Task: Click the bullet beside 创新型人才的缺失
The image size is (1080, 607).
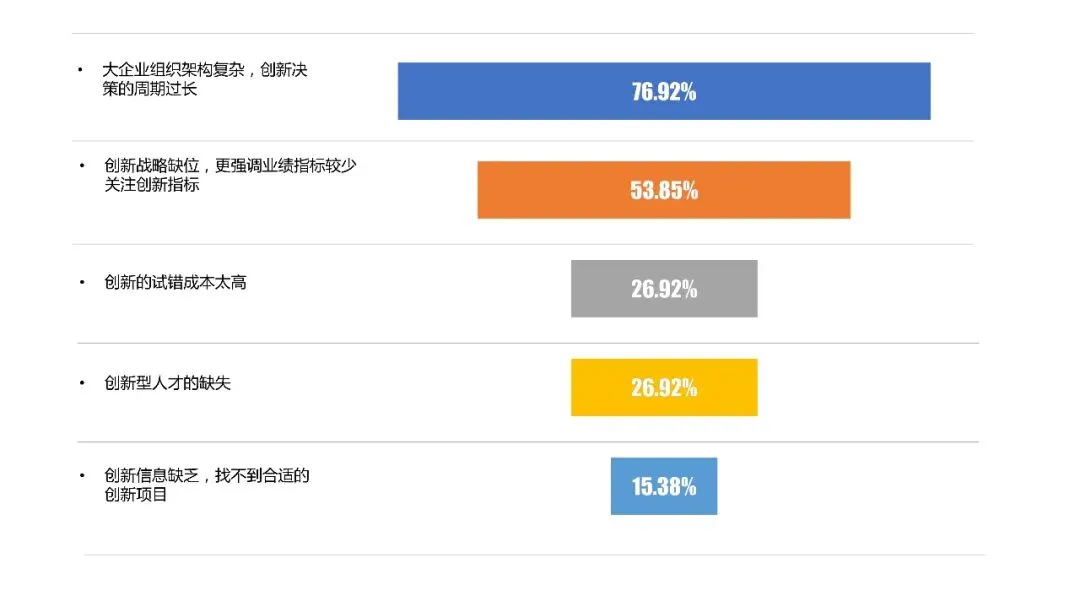Action: click(82, 383)
